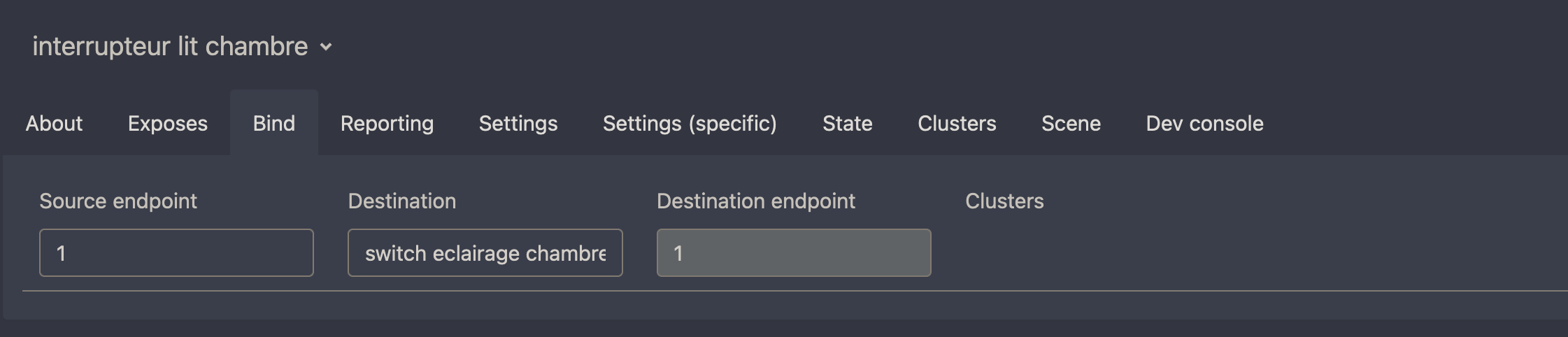Open the Exposes tab

168,123
